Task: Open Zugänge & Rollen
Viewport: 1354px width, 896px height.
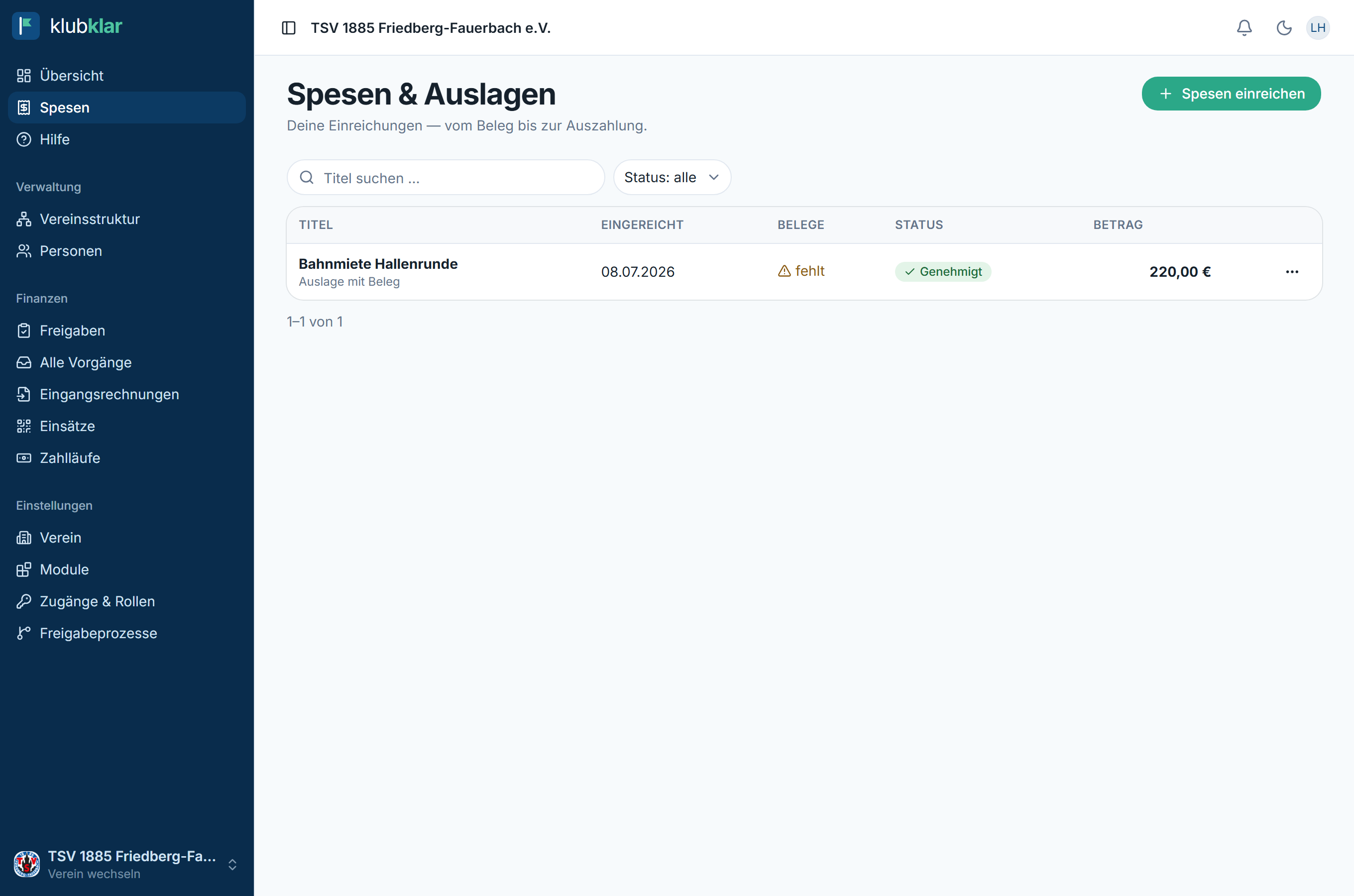Action: coord(127,601)
